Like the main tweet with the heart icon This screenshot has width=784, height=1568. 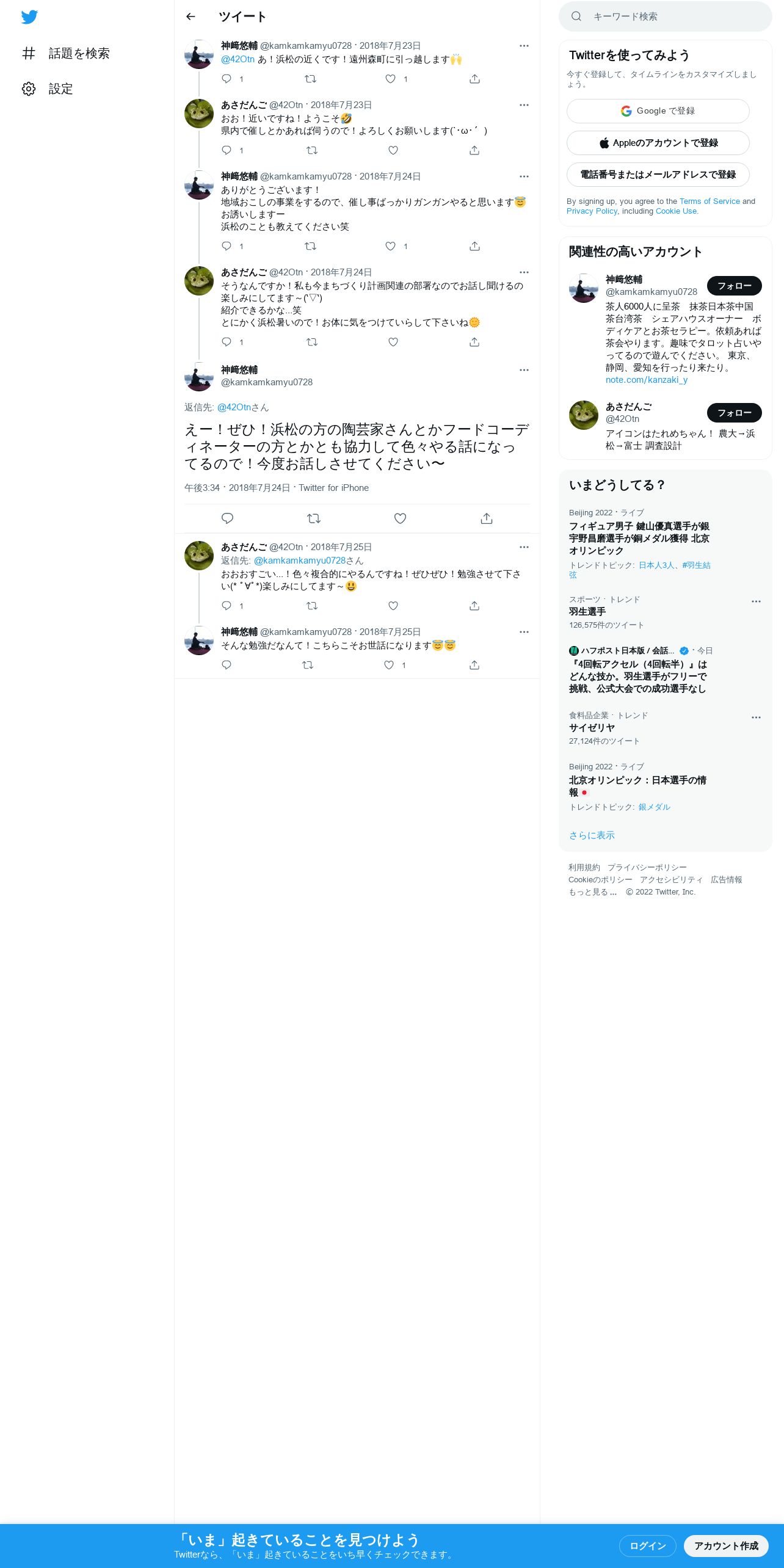pyautogui.click(x=400, y=518)
